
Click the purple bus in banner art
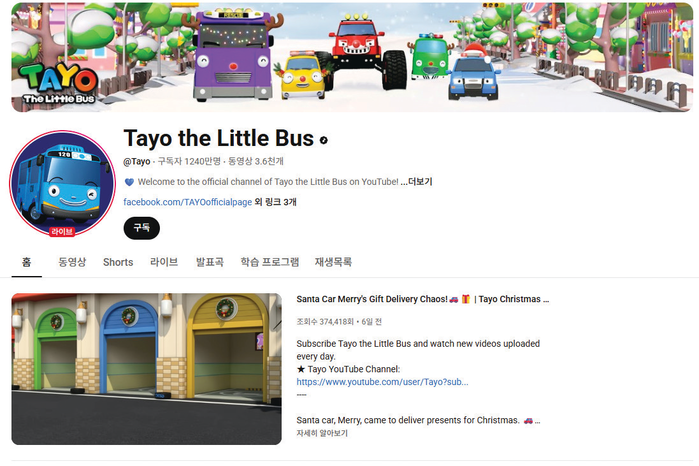[x=232, y=55]
